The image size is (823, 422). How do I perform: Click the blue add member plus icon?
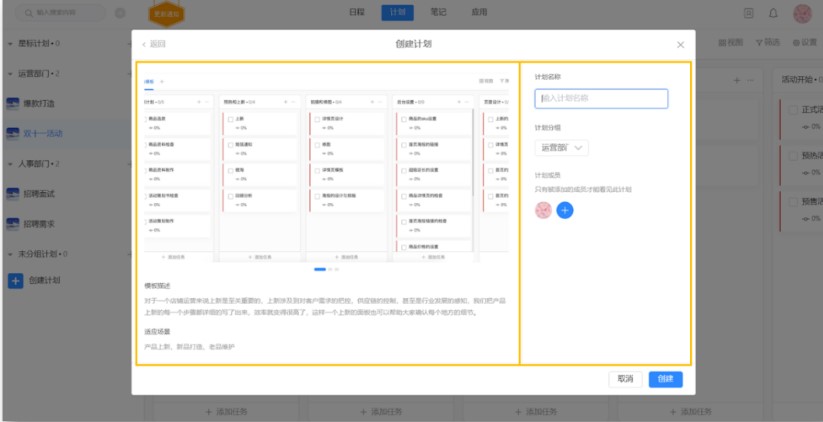565,211
